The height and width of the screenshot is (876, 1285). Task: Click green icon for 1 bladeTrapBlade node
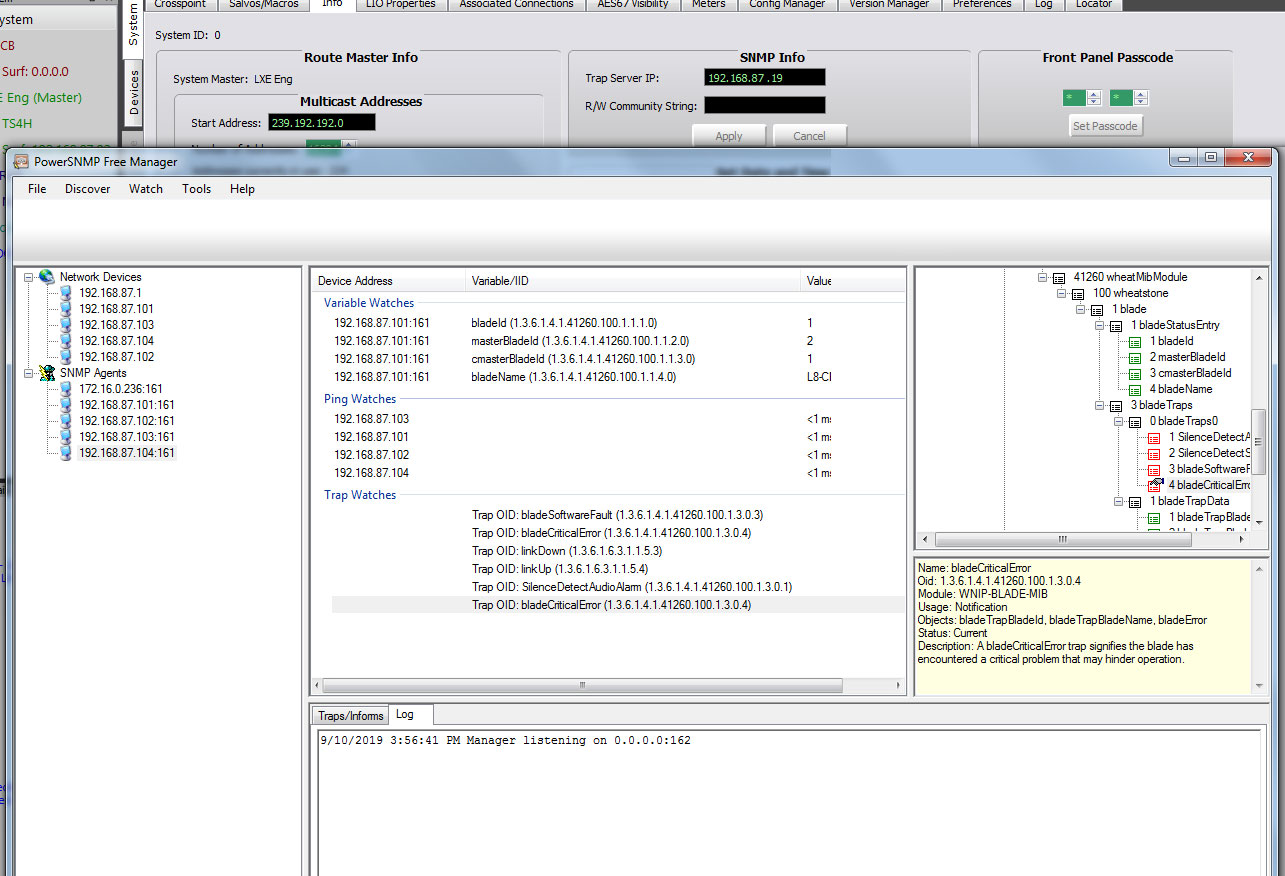tap(1154, 517)
